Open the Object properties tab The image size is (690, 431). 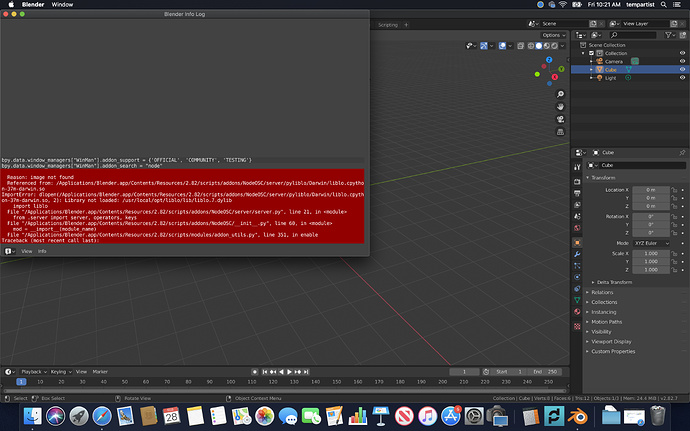pos(577,243)
